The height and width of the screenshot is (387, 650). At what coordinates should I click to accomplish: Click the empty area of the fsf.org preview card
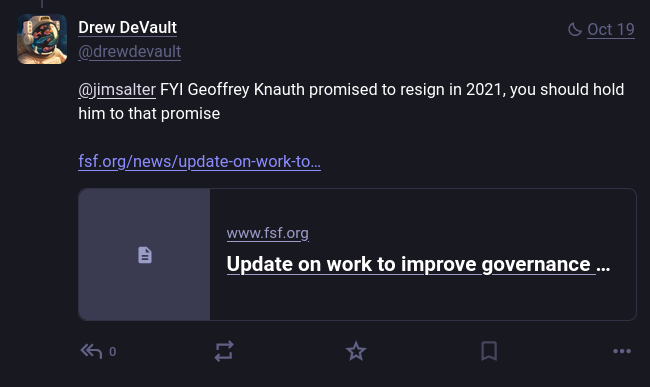click(423, 298)
